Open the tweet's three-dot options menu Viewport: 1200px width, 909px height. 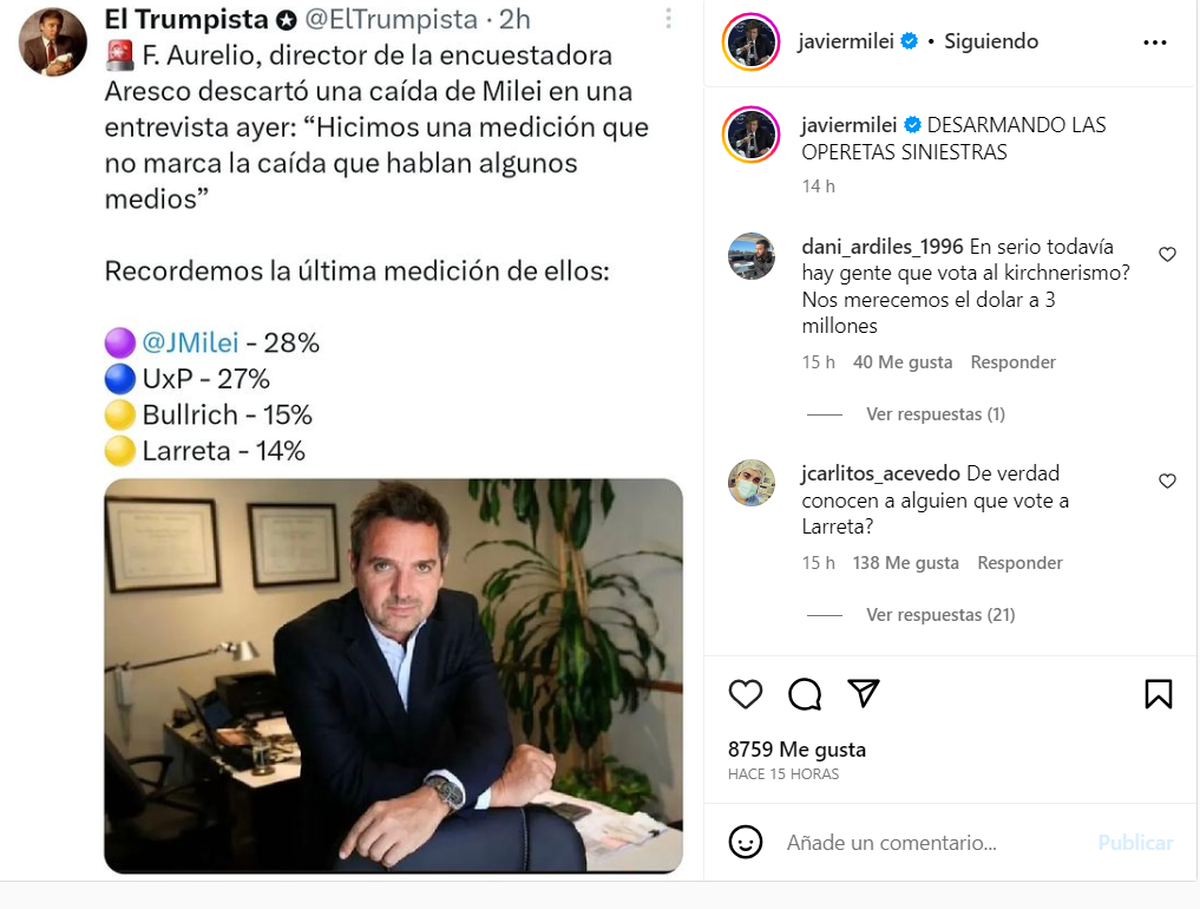[x=669, y=19]
